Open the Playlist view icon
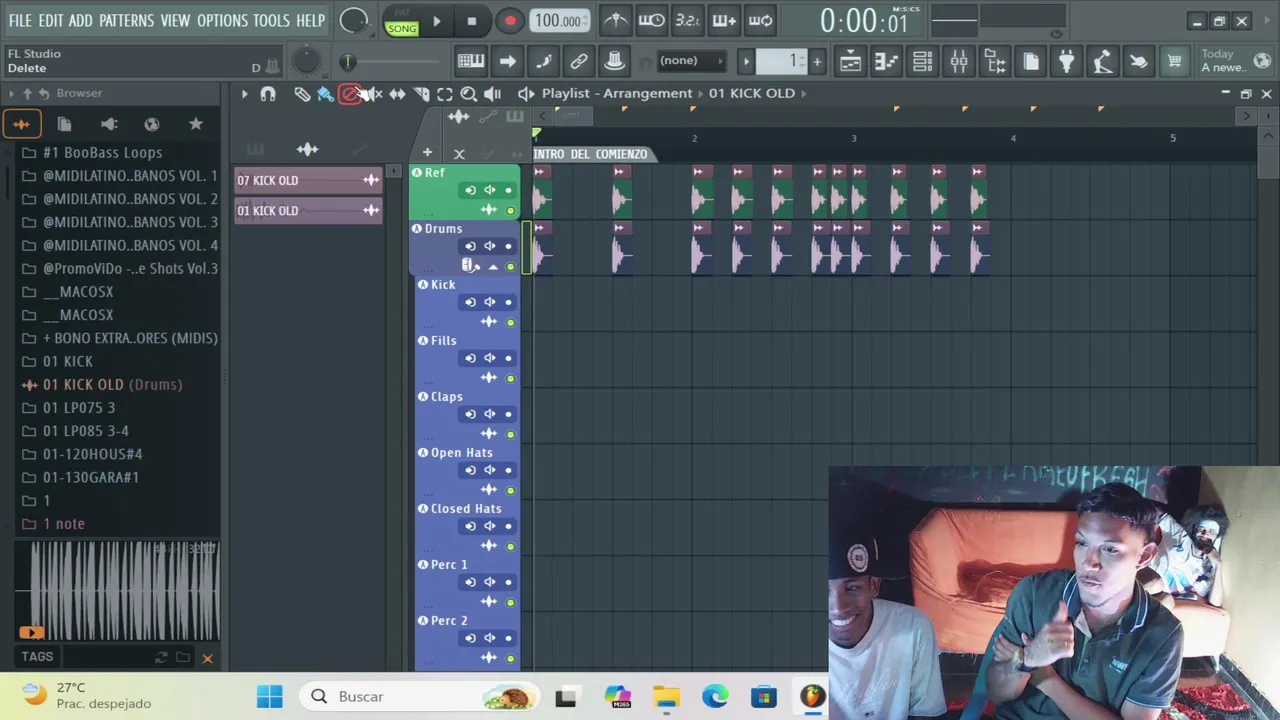 coord(850,62)
